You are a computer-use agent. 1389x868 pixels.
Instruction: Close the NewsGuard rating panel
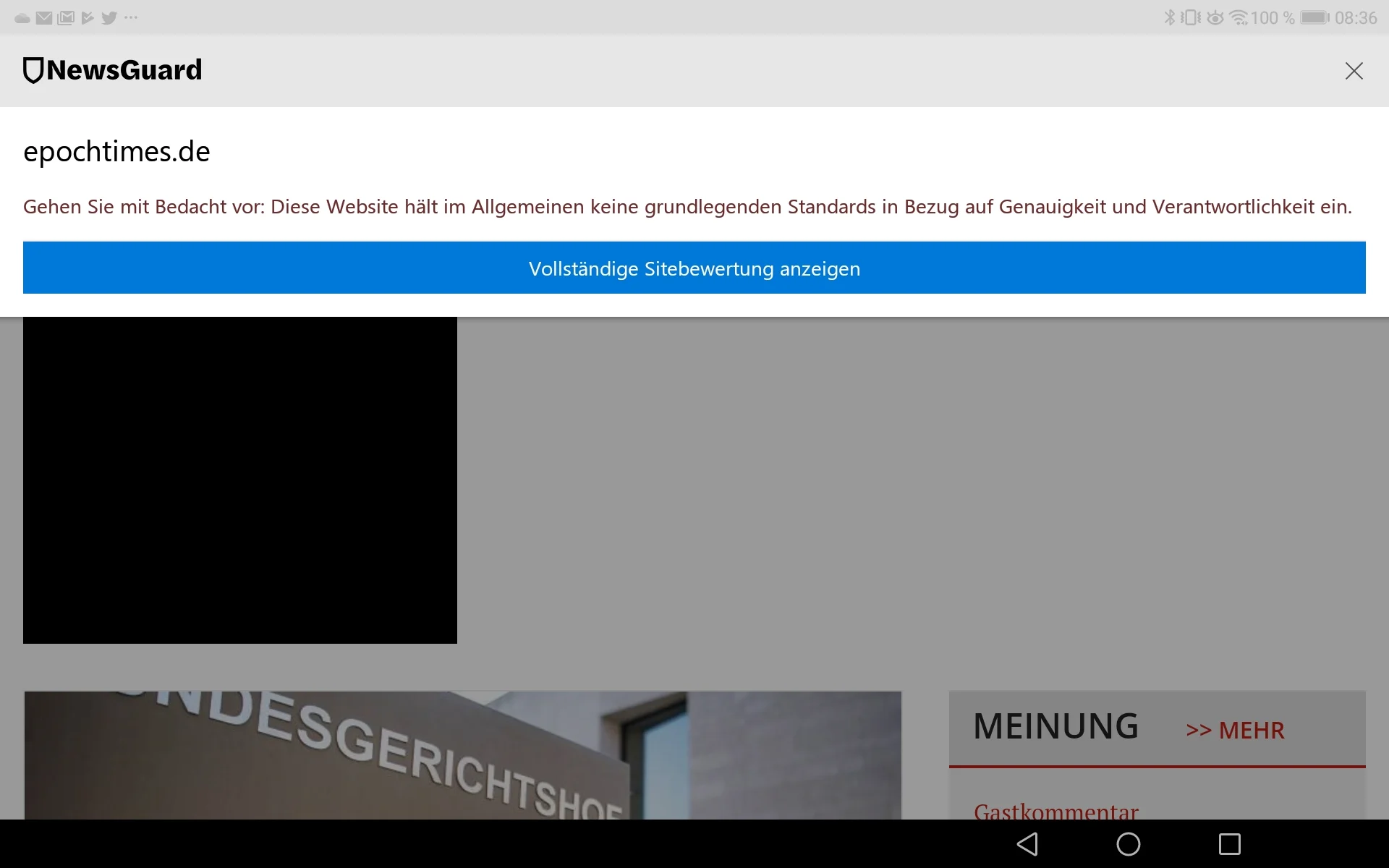tap(1354, 71)
